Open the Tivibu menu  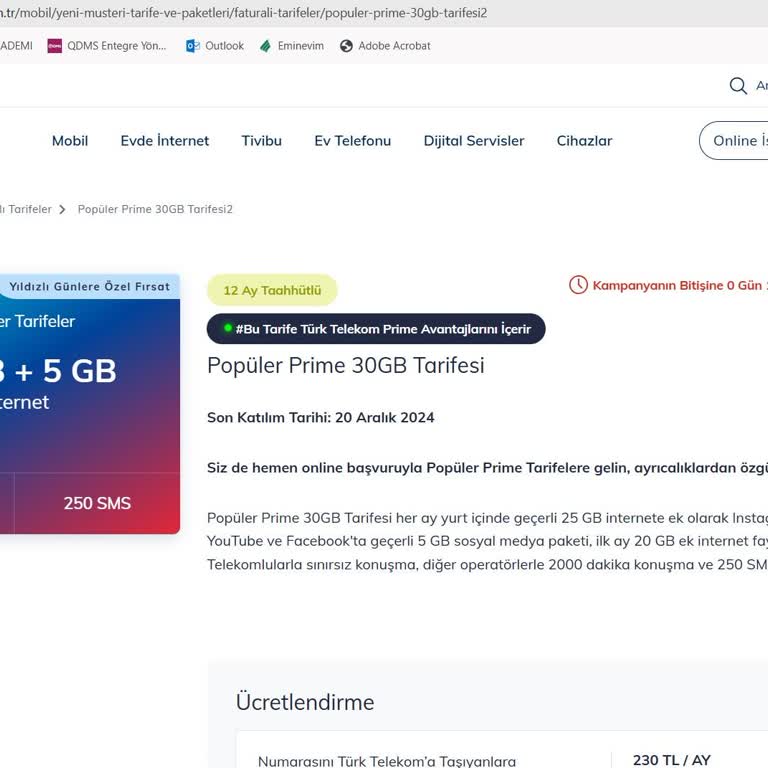click(x=262, y=141)
